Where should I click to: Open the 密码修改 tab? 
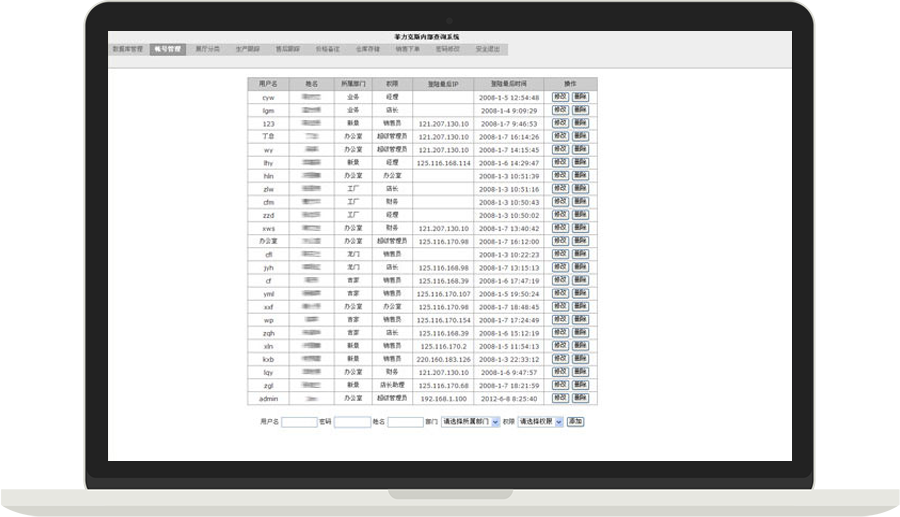pos(448,49)
